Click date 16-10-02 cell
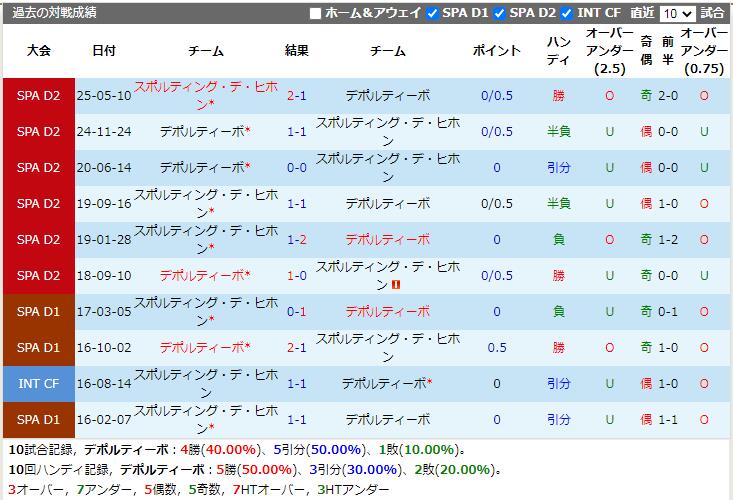The width and height of the screenshot is (733, 500). tap(104, 348)
